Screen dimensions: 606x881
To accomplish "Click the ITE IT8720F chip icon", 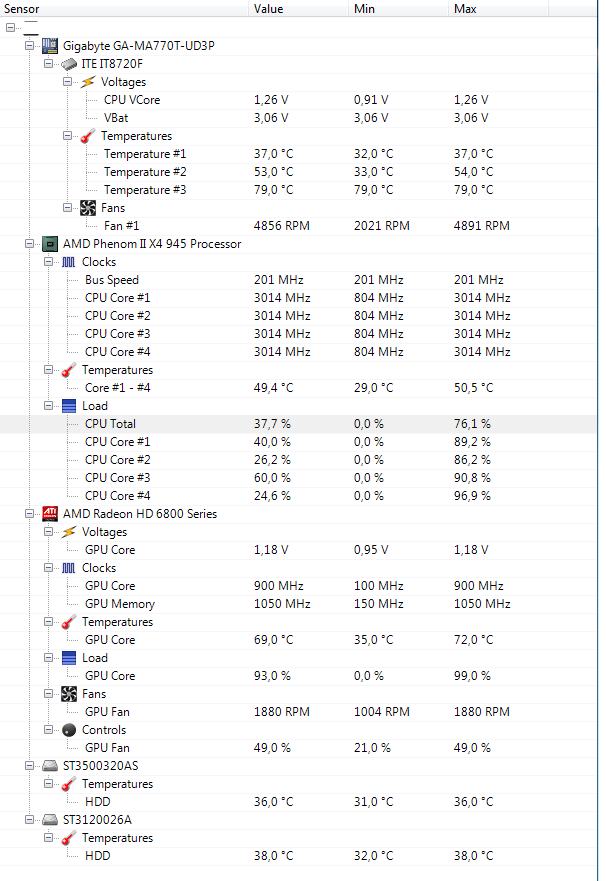I will [69, 64].
